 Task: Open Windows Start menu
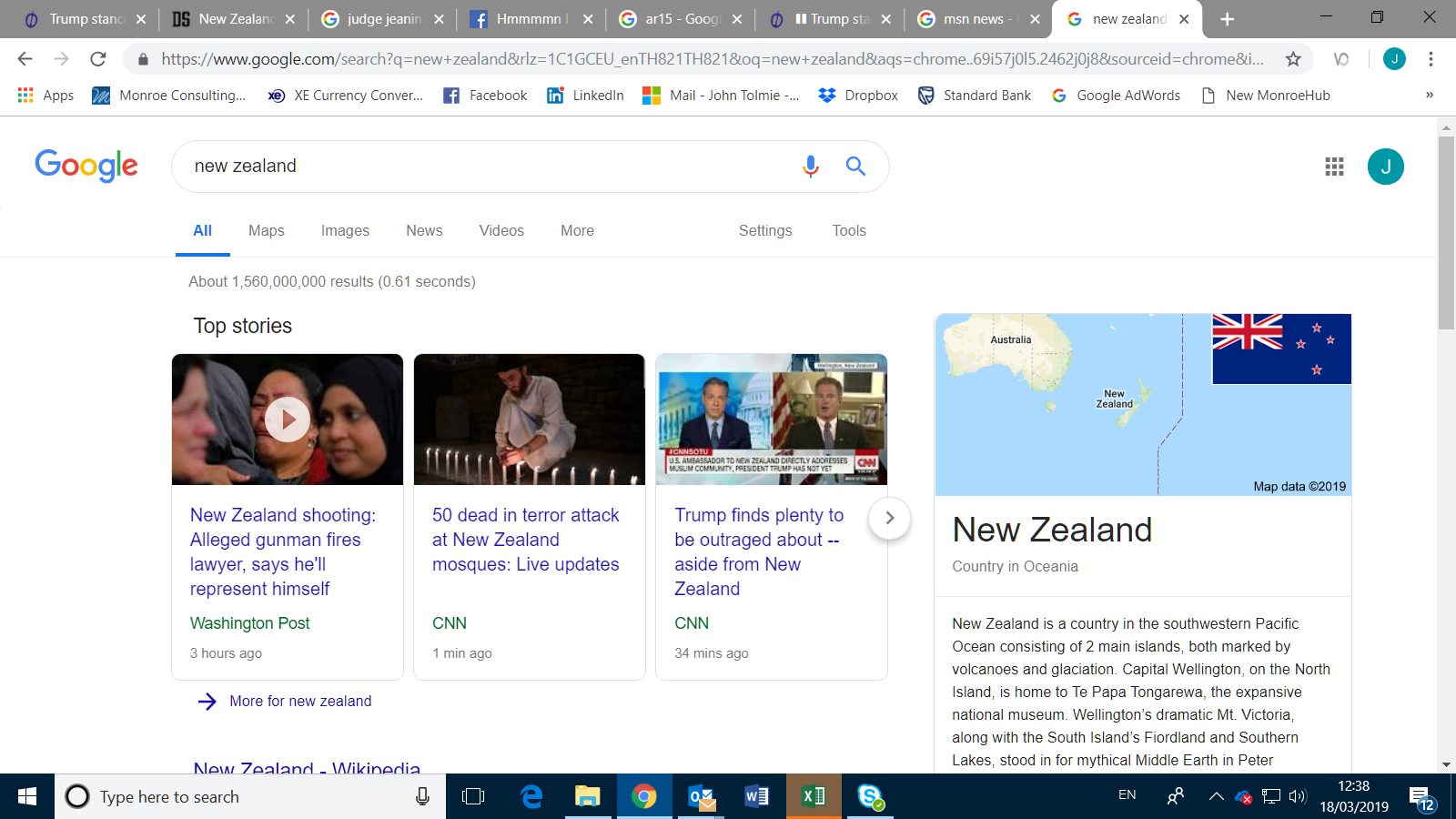(x=27, y=796)
